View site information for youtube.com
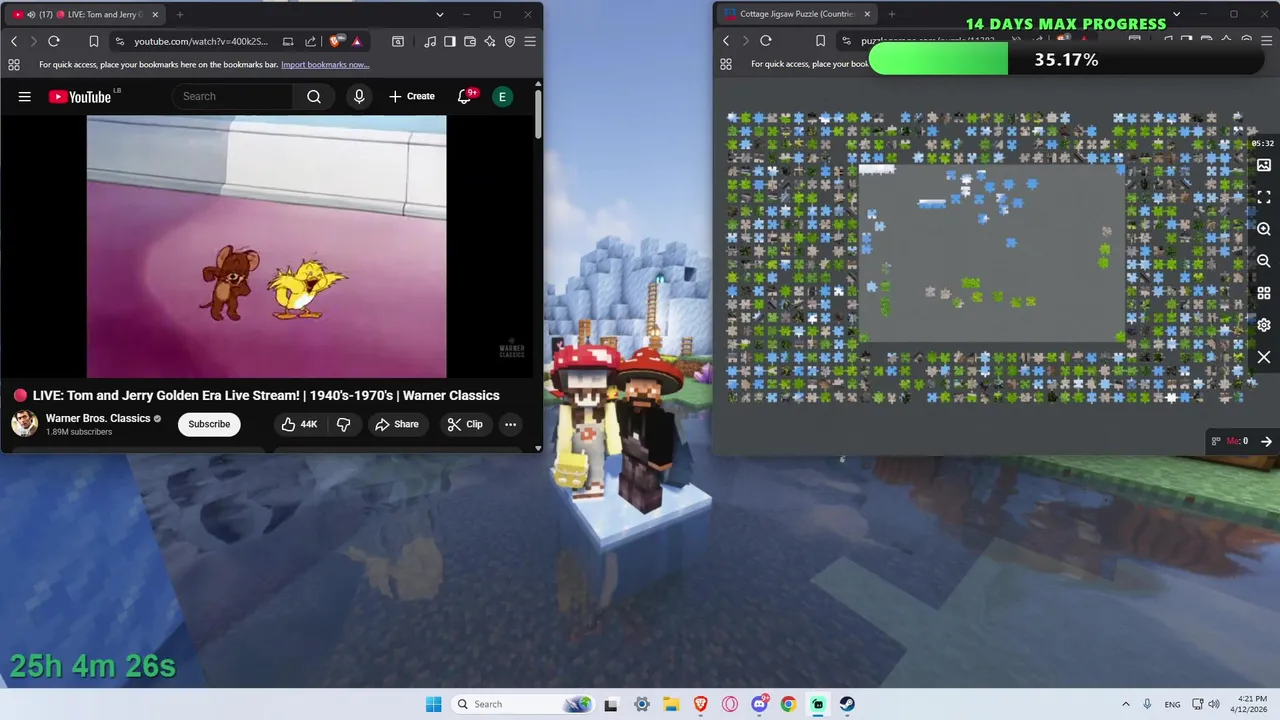 point(120,41)
